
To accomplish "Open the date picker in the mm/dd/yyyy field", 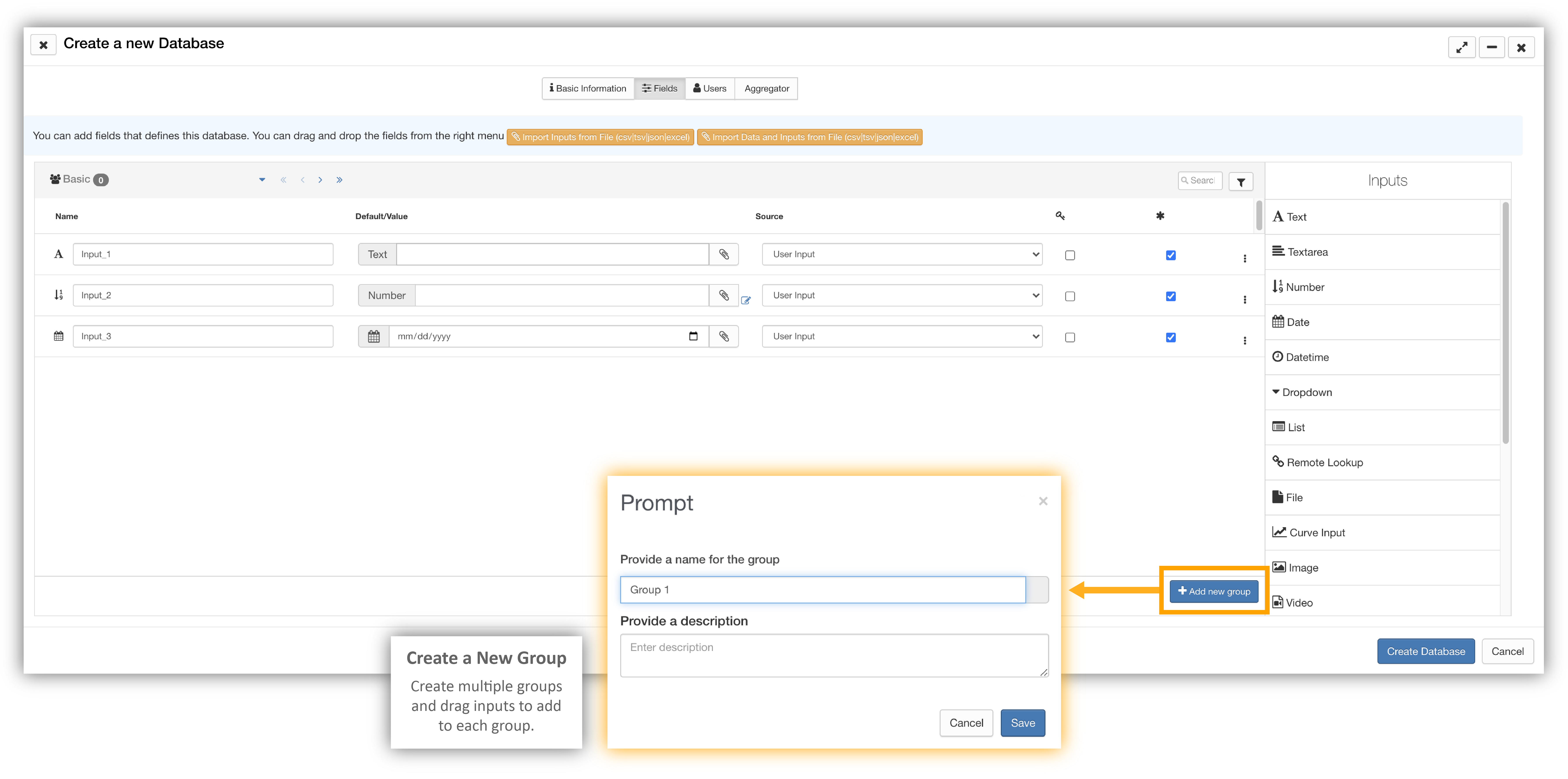I will pyautogui.click(x=693, y=336).
